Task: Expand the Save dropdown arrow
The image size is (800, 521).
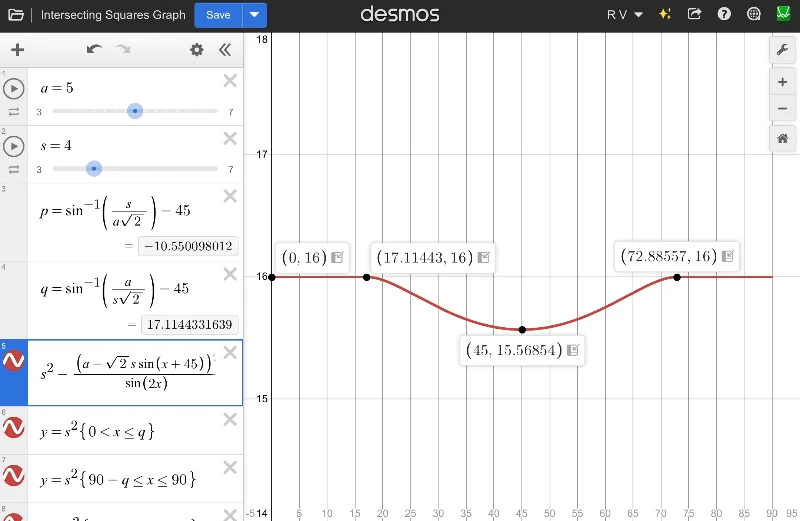Action: point(256,15)
